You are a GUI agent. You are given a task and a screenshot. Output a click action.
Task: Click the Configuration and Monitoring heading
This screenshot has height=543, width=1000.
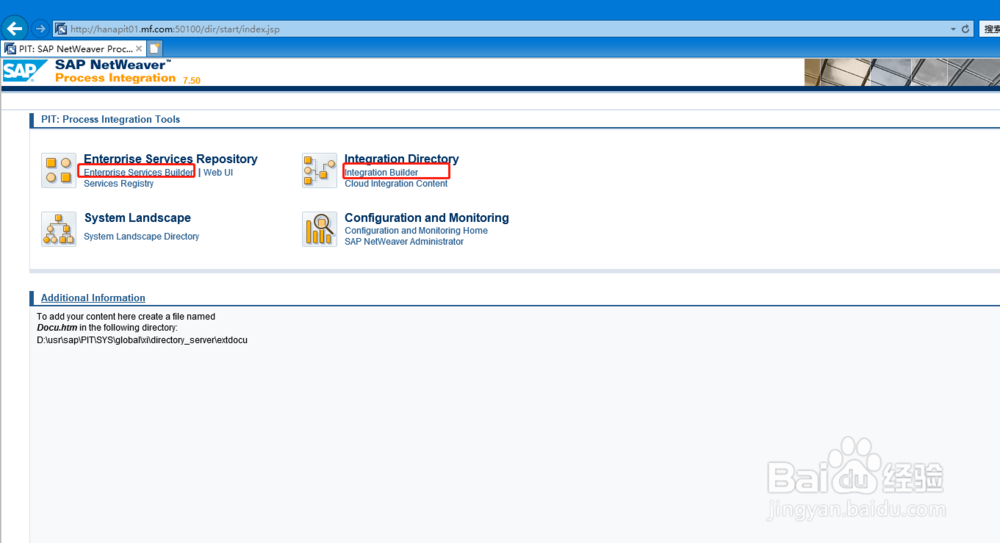pos(427,218)
